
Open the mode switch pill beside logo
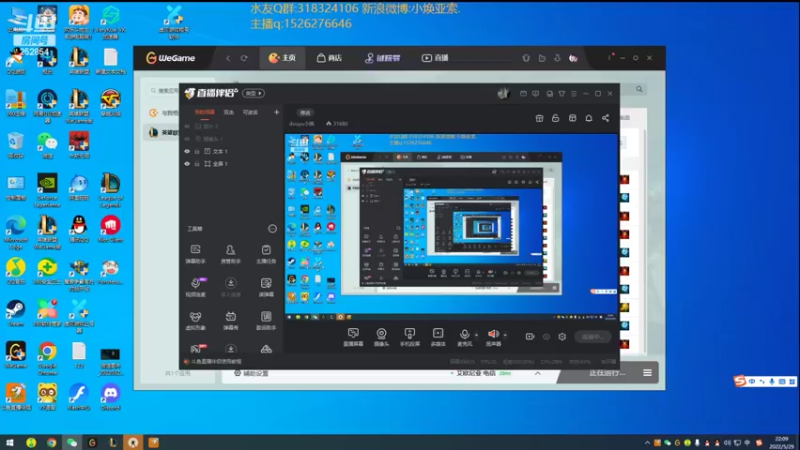[254, 93]
